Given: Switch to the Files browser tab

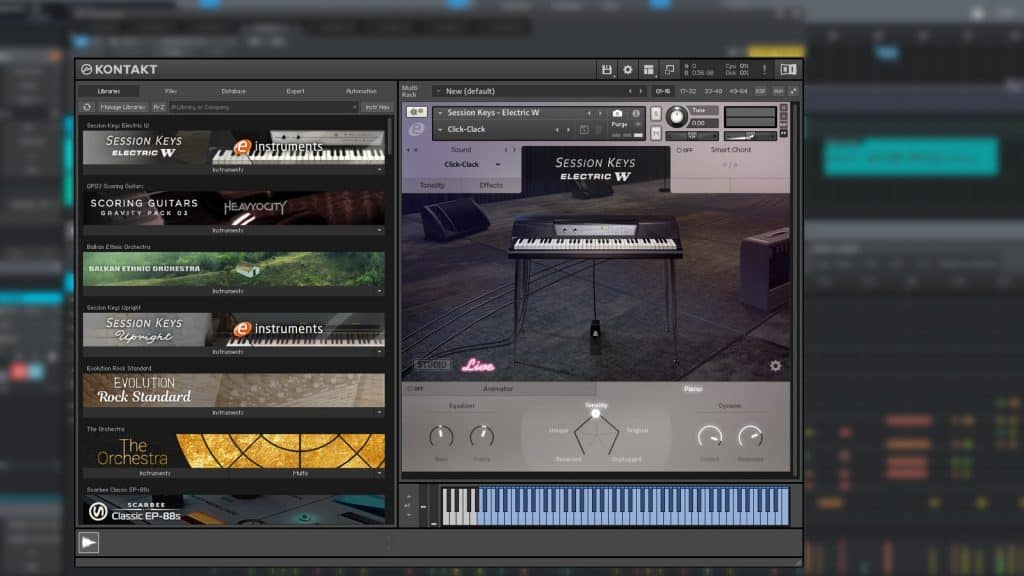Looking at the screenshot, I should (171, 91).
